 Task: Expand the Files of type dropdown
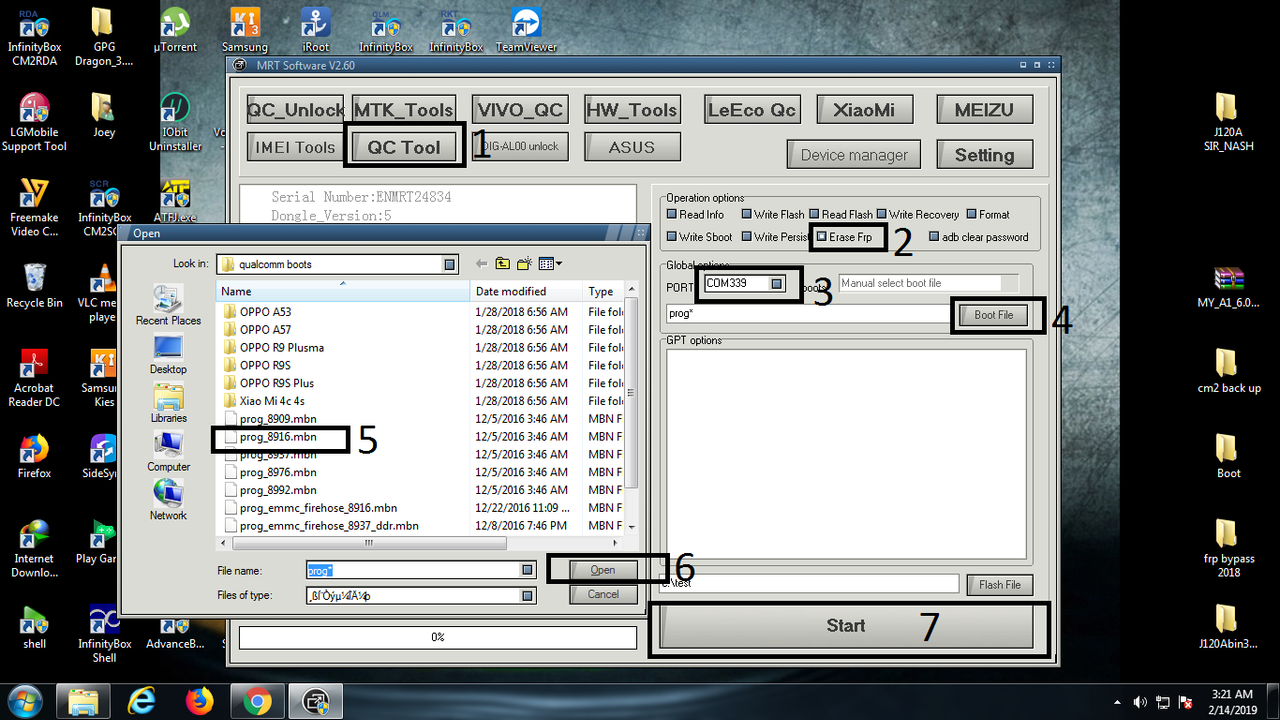pyautogui.click(x=527, y=595)
